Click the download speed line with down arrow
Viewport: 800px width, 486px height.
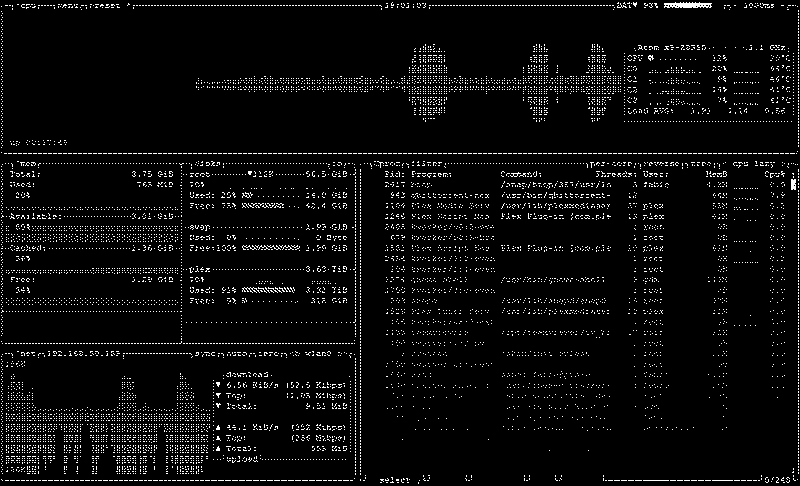[282, 385]
